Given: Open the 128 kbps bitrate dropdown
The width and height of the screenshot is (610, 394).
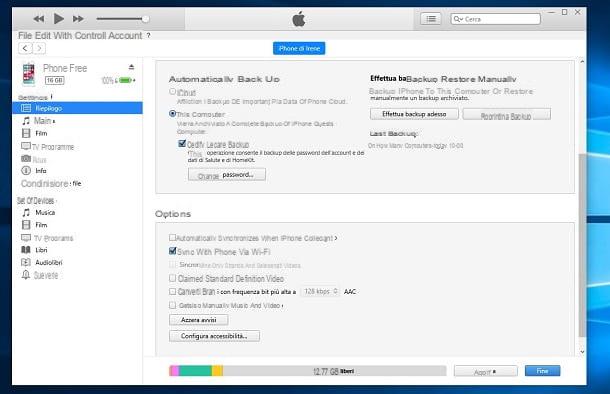Looking at the screenshot, I should click(x=320, y=291).
